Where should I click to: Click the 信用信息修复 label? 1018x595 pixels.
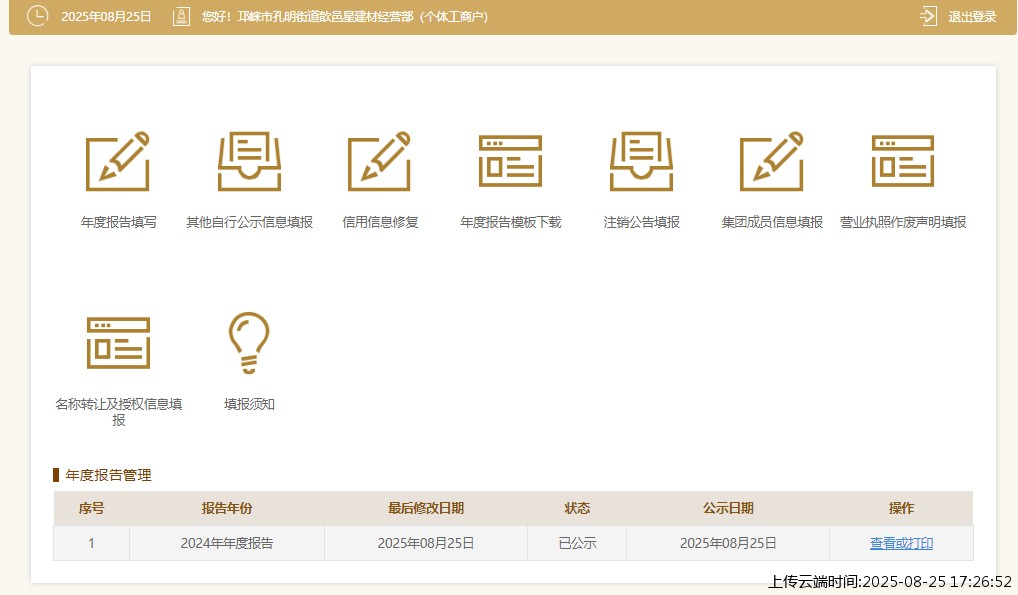coord(380,222)
